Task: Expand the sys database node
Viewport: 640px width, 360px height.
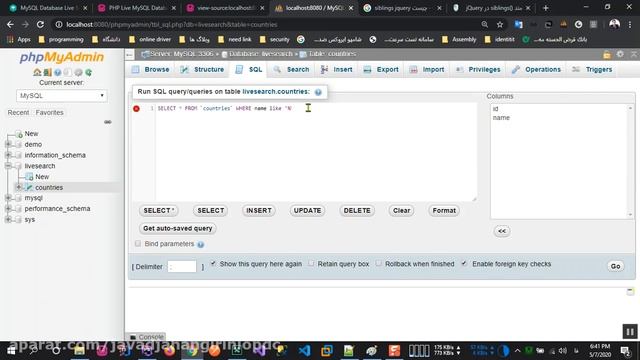Action: click(x=8, y=219)
